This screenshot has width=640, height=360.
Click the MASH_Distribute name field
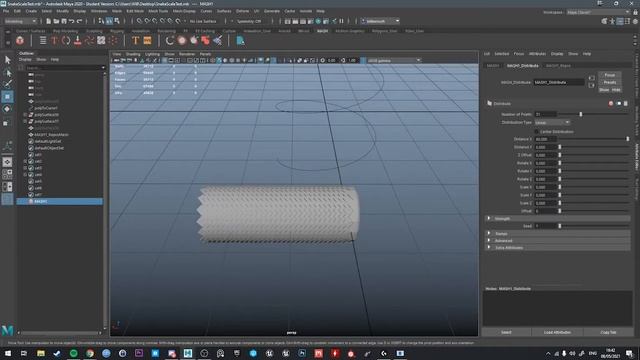point(559,82)
